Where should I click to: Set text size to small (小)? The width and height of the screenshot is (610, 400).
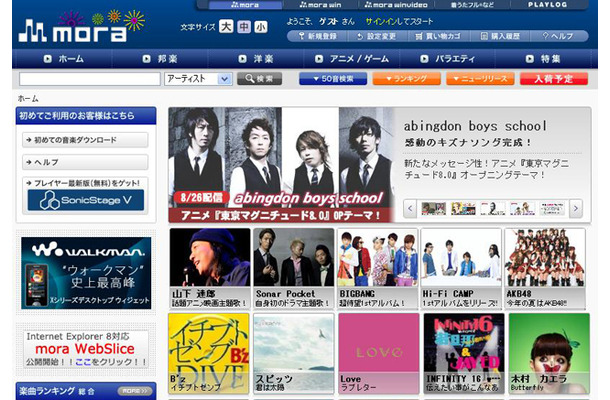pyautogui.click(x=261, y=27)
